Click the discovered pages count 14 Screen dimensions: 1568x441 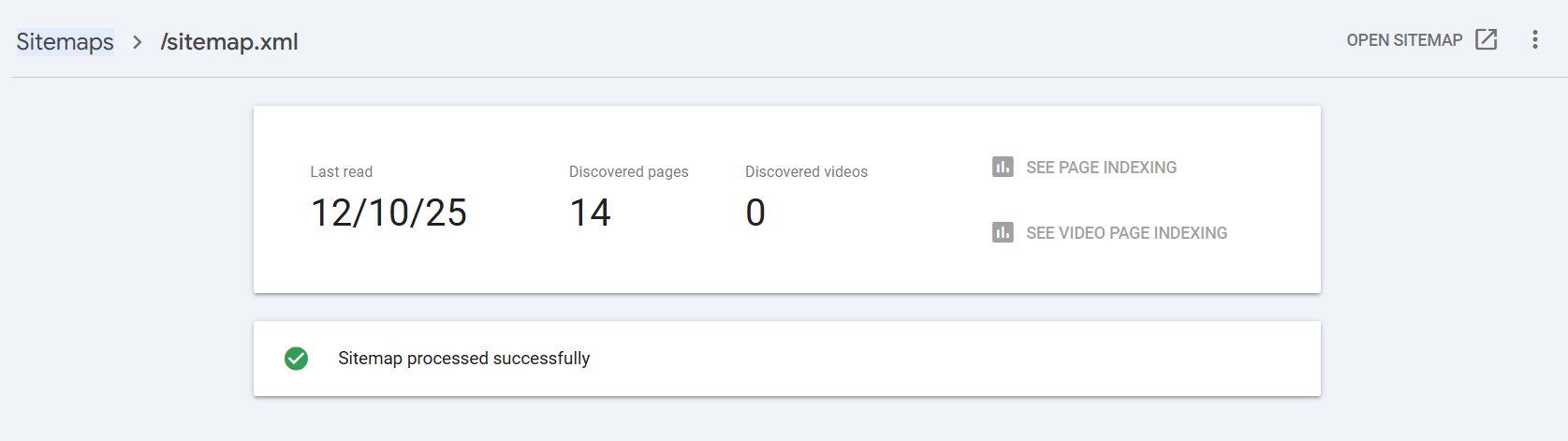coord(590,213)
